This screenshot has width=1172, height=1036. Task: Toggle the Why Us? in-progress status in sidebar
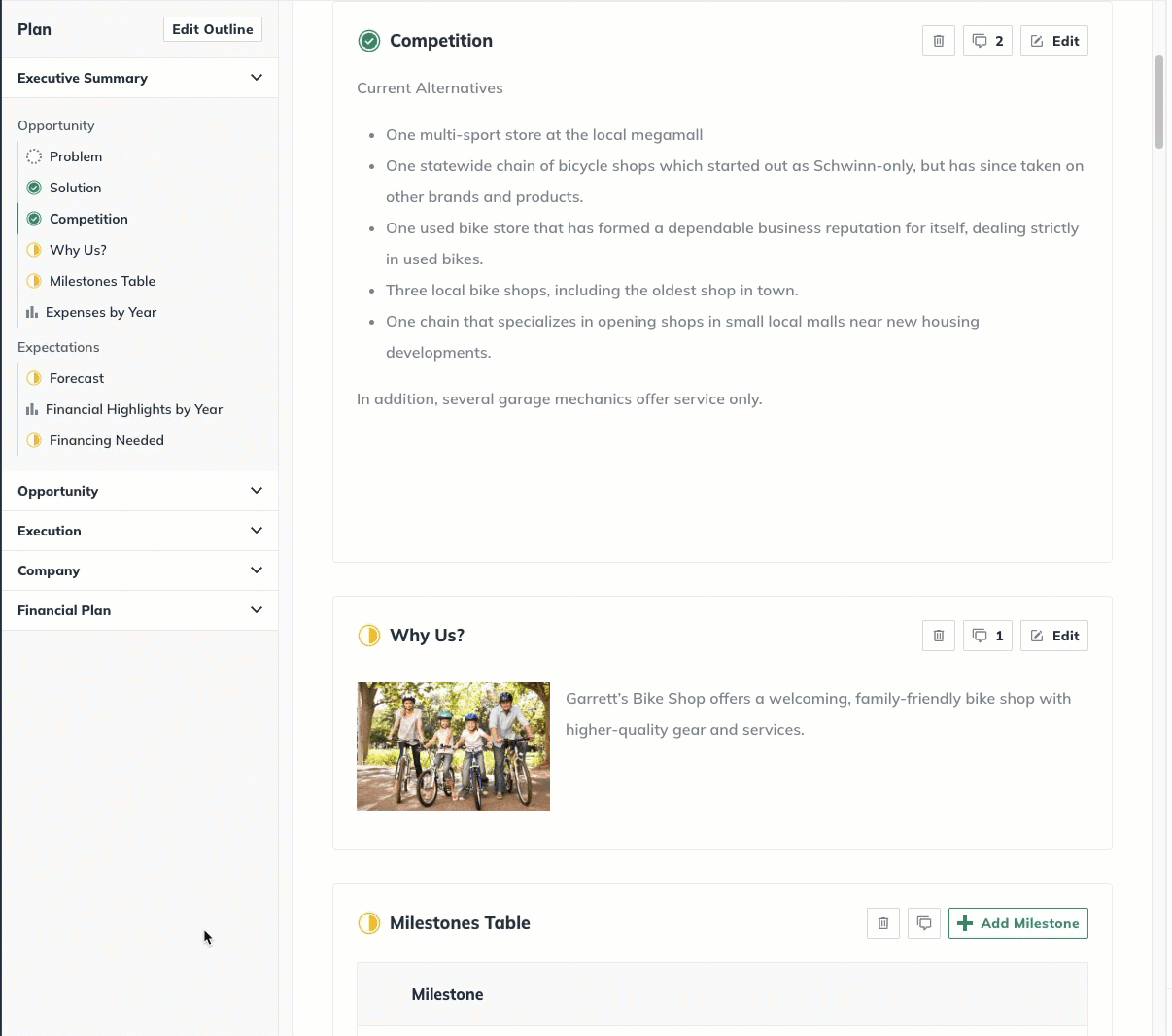coord(34,250)
